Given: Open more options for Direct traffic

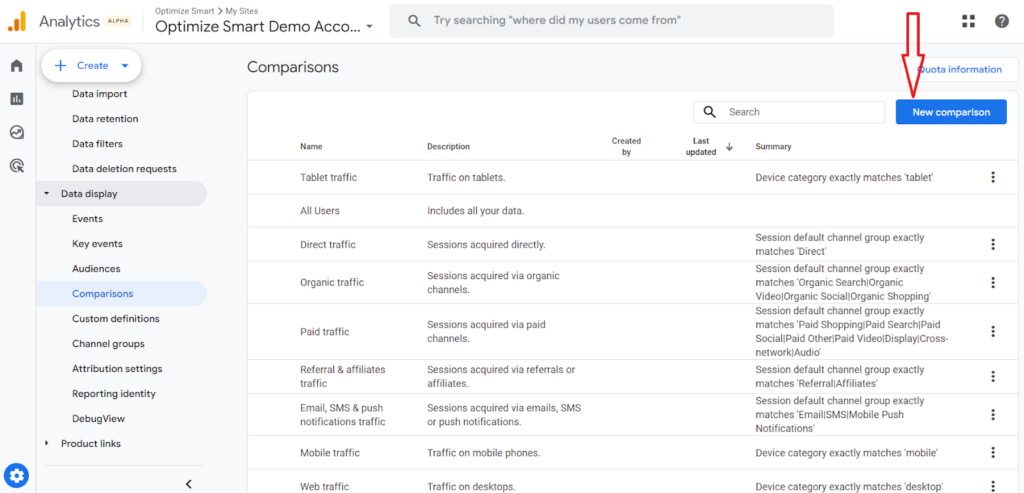Looking at the screenshot, I should [993, 244].
